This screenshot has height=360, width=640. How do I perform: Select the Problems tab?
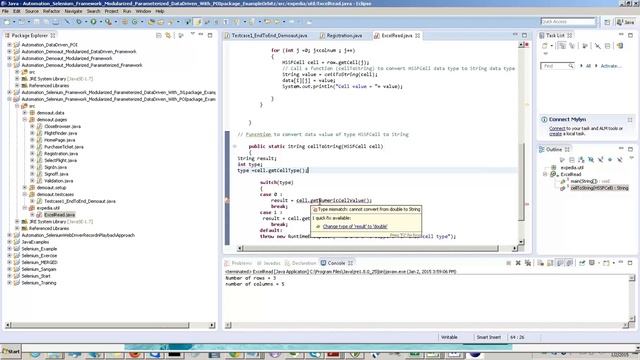point(239,263)
